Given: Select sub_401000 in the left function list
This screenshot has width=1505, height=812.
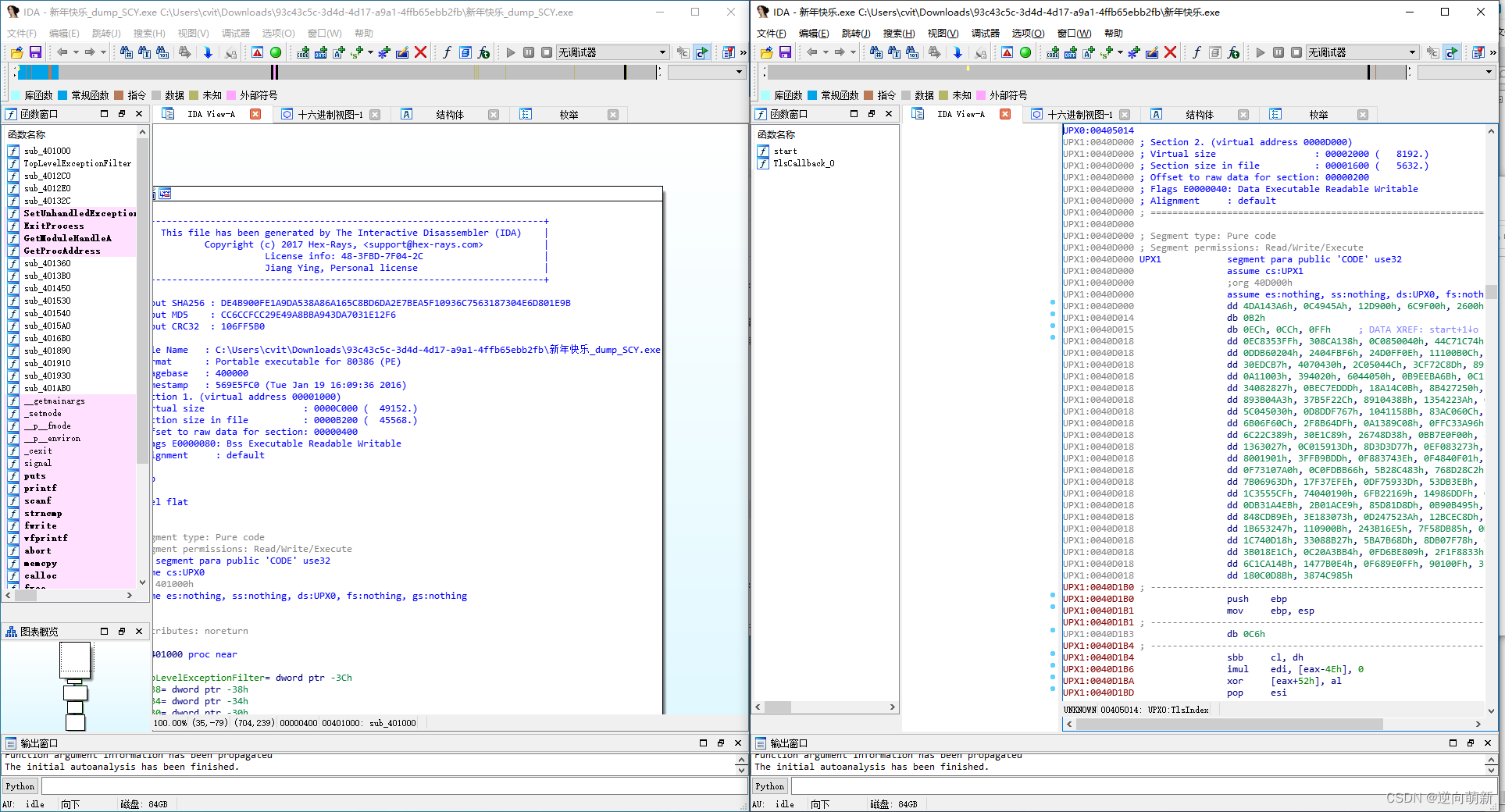Looking at the screenshot, I should click(x=47, y=151).
